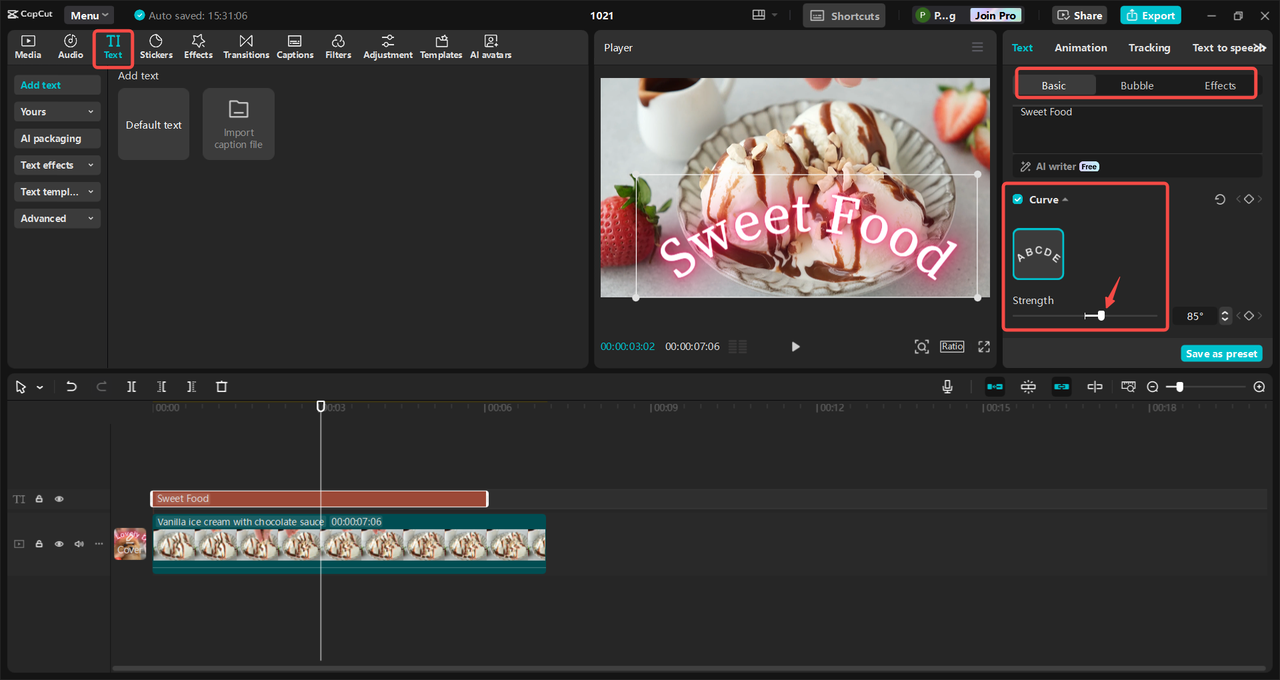Expand the Yours category
The image size is (1280, 680).
tap(57, 112)
